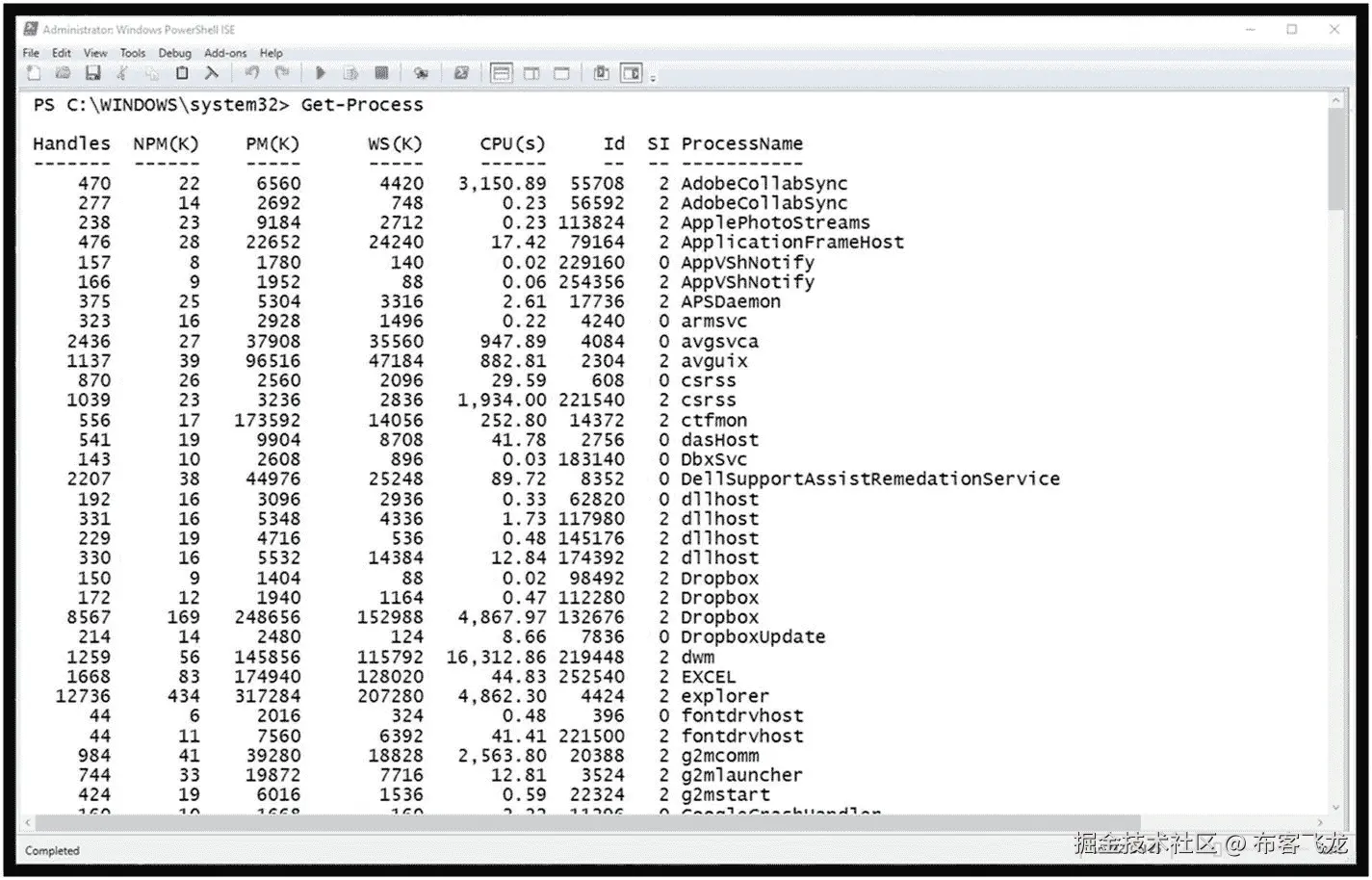This screenshot has height=880, width=1372.
Task: Click the dwm process name
Action: click(x=697, y=658)
